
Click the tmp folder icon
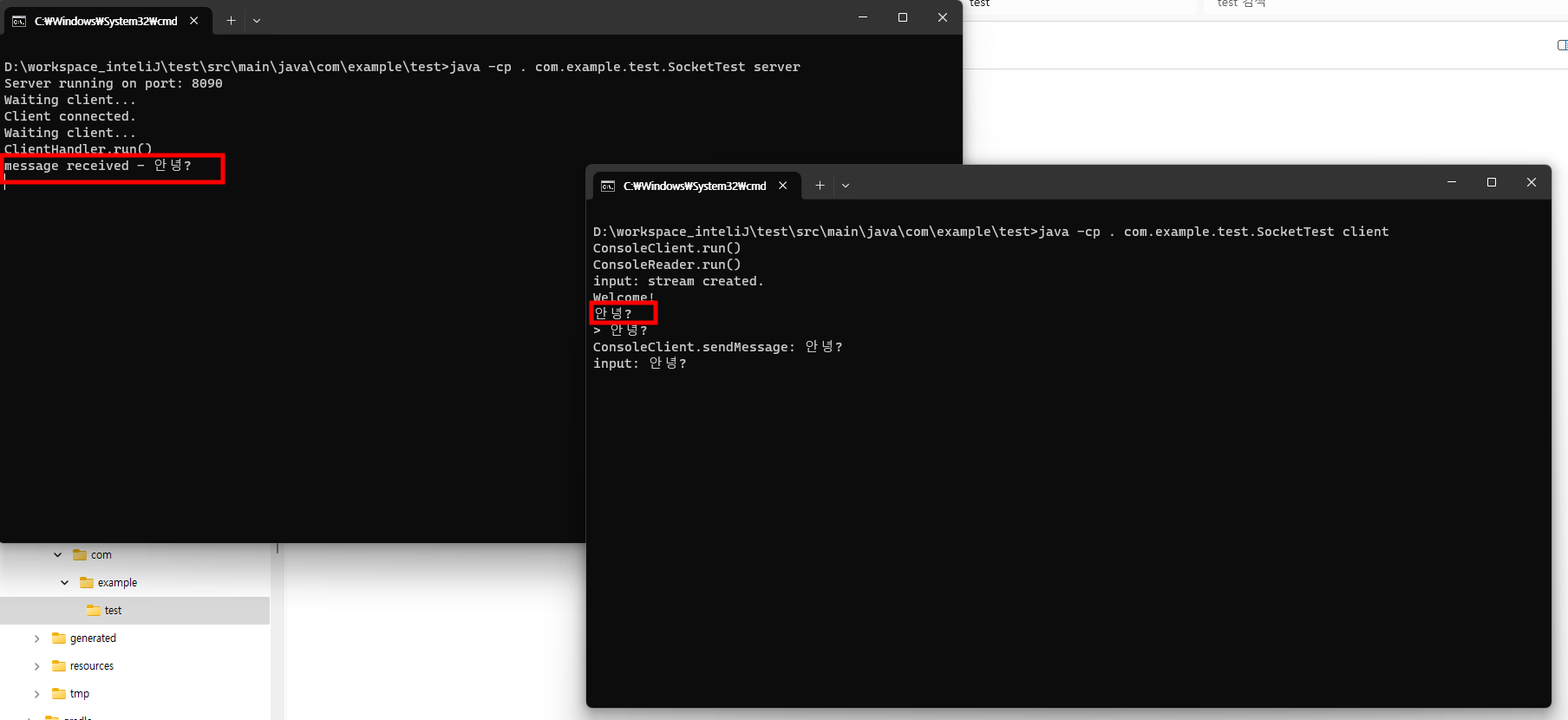click(x=59, y=694)
